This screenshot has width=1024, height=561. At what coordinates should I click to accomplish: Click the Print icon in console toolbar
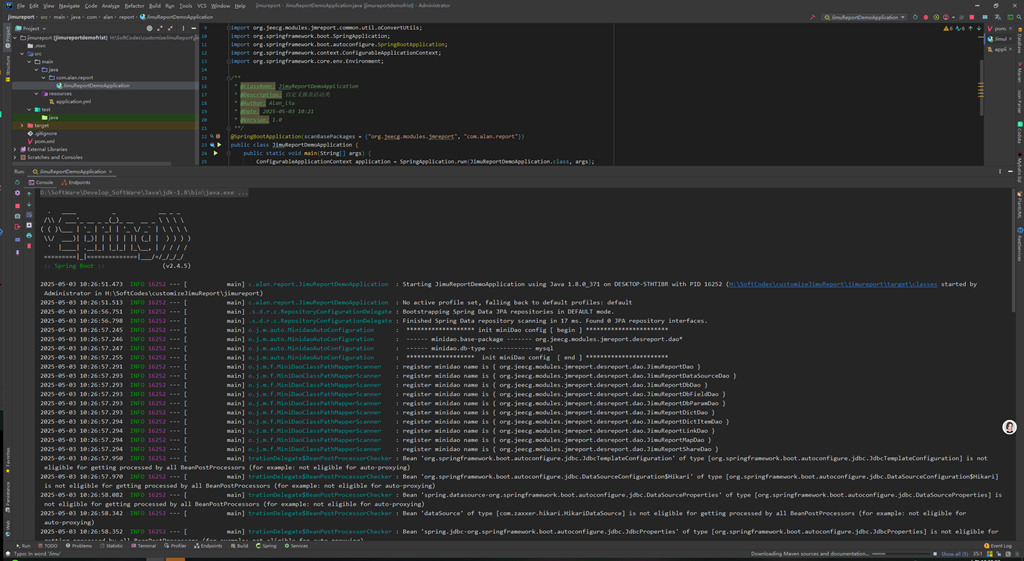(x=29, y=236)
